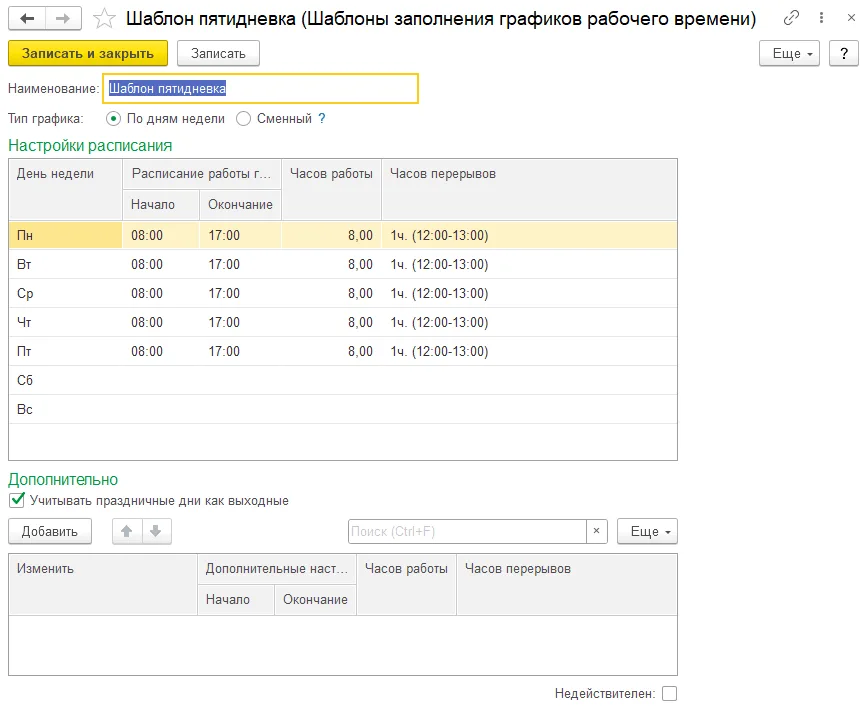Copy link to this form via chain icon
867x708 pixels.
click(x=791, y=18)
